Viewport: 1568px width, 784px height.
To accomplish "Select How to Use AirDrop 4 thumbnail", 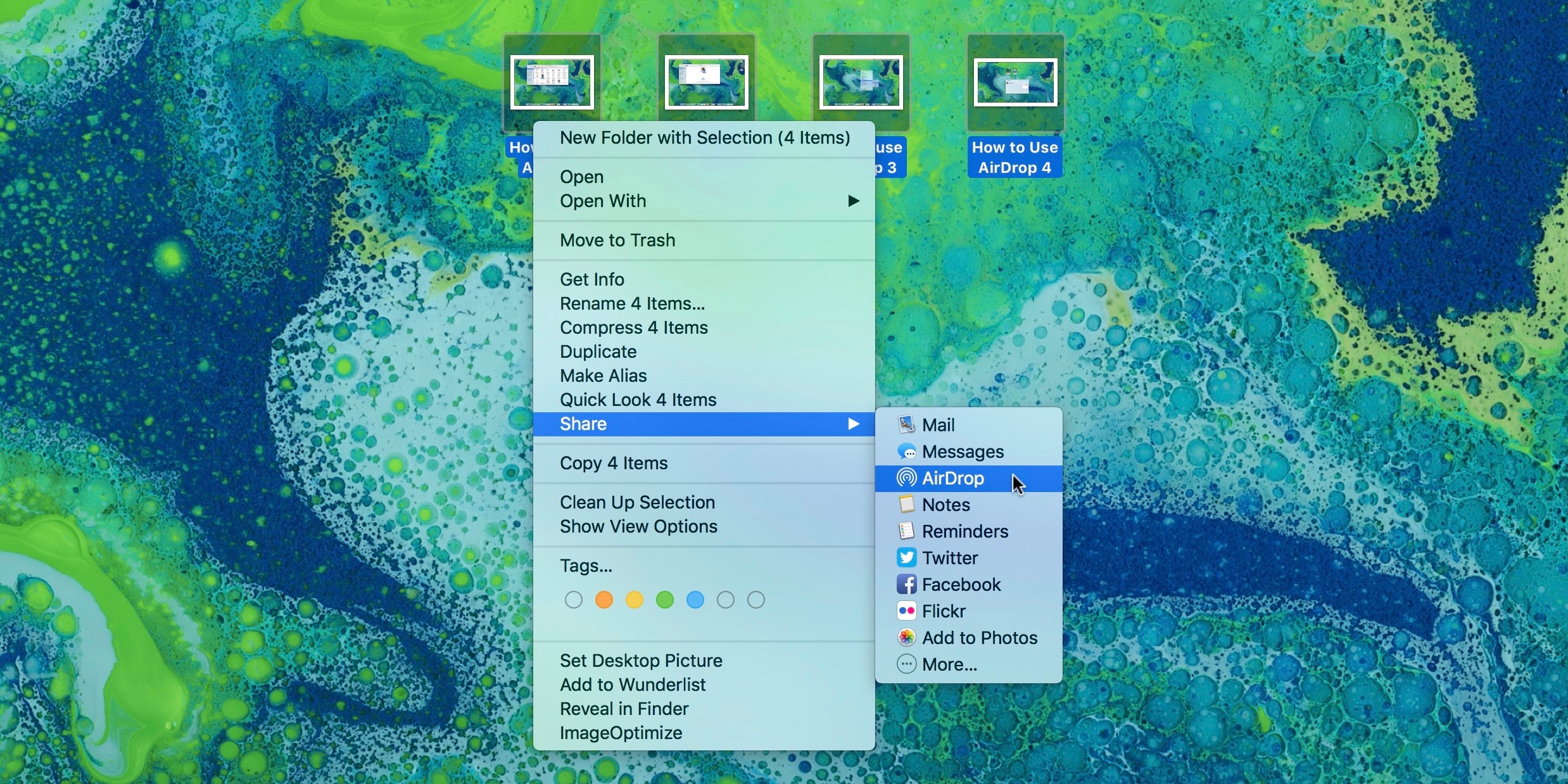I will click(x=1015, y=82).
